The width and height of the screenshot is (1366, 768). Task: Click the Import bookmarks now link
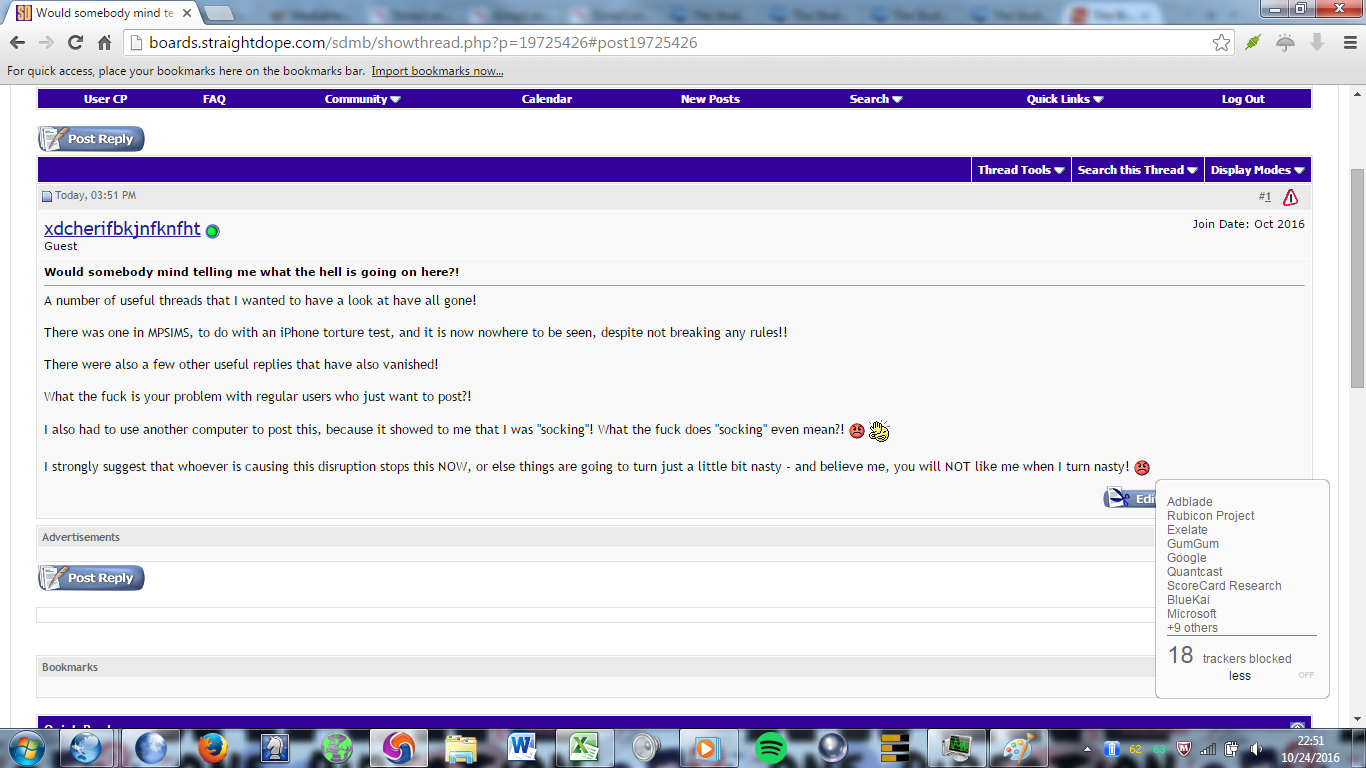point(437,71)
